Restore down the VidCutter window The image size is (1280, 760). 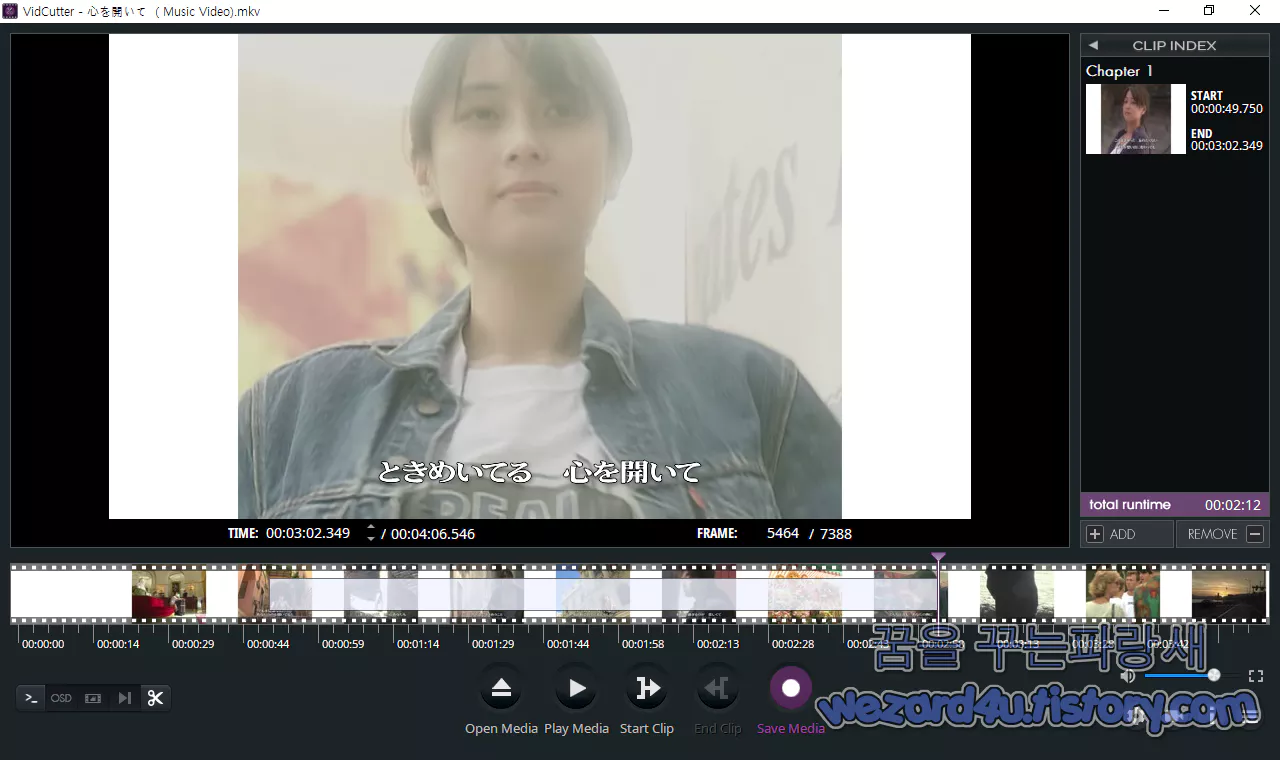coord(1209,11)
